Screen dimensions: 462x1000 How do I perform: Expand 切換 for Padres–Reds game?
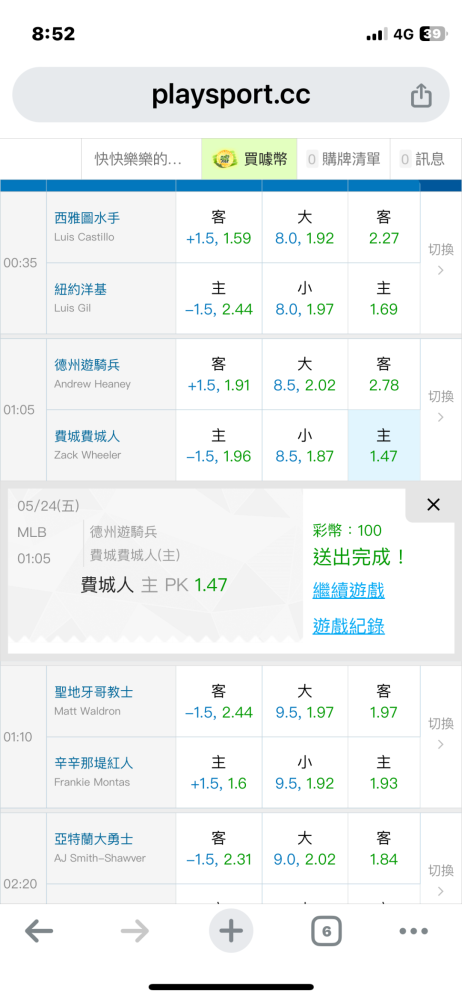point(440,733)
